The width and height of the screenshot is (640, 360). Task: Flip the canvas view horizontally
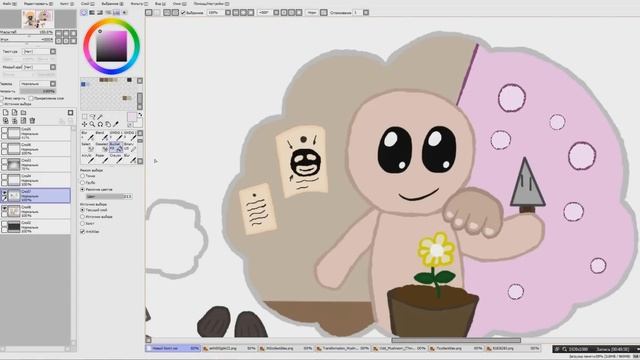(x=324, y=13)
